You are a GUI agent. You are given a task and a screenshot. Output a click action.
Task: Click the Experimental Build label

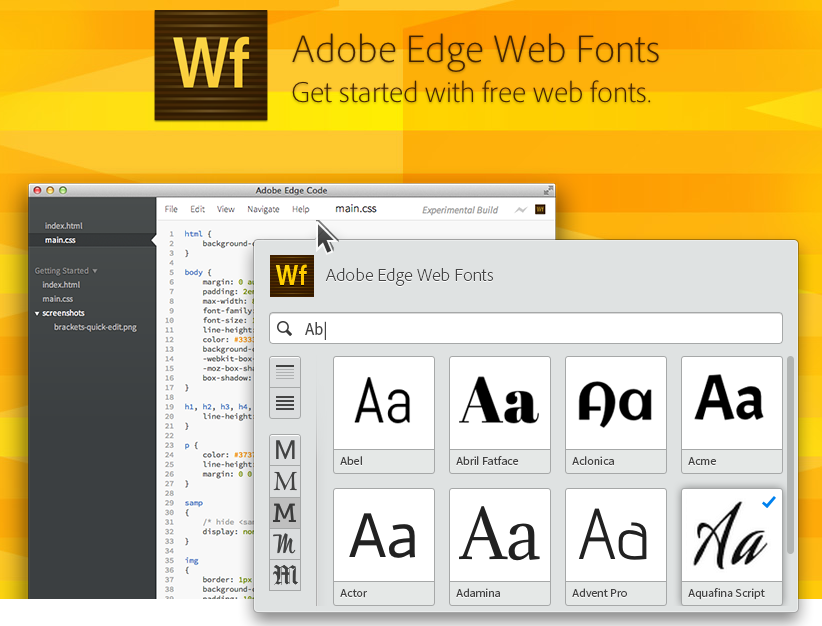[x=460, y=210]
